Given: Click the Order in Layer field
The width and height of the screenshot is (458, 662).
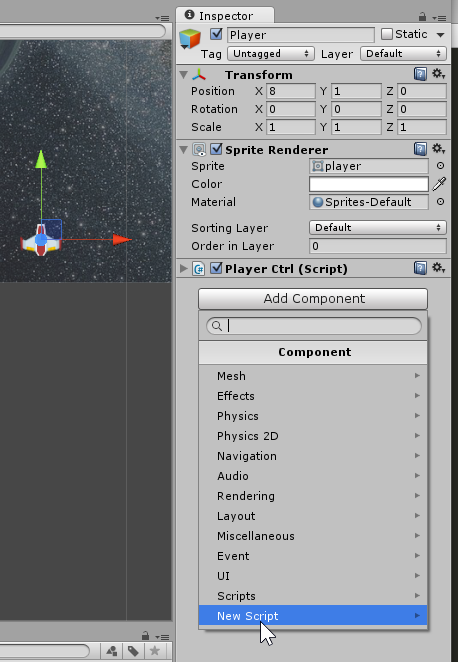Looking at the screenshot, I should tap(377, 246).
